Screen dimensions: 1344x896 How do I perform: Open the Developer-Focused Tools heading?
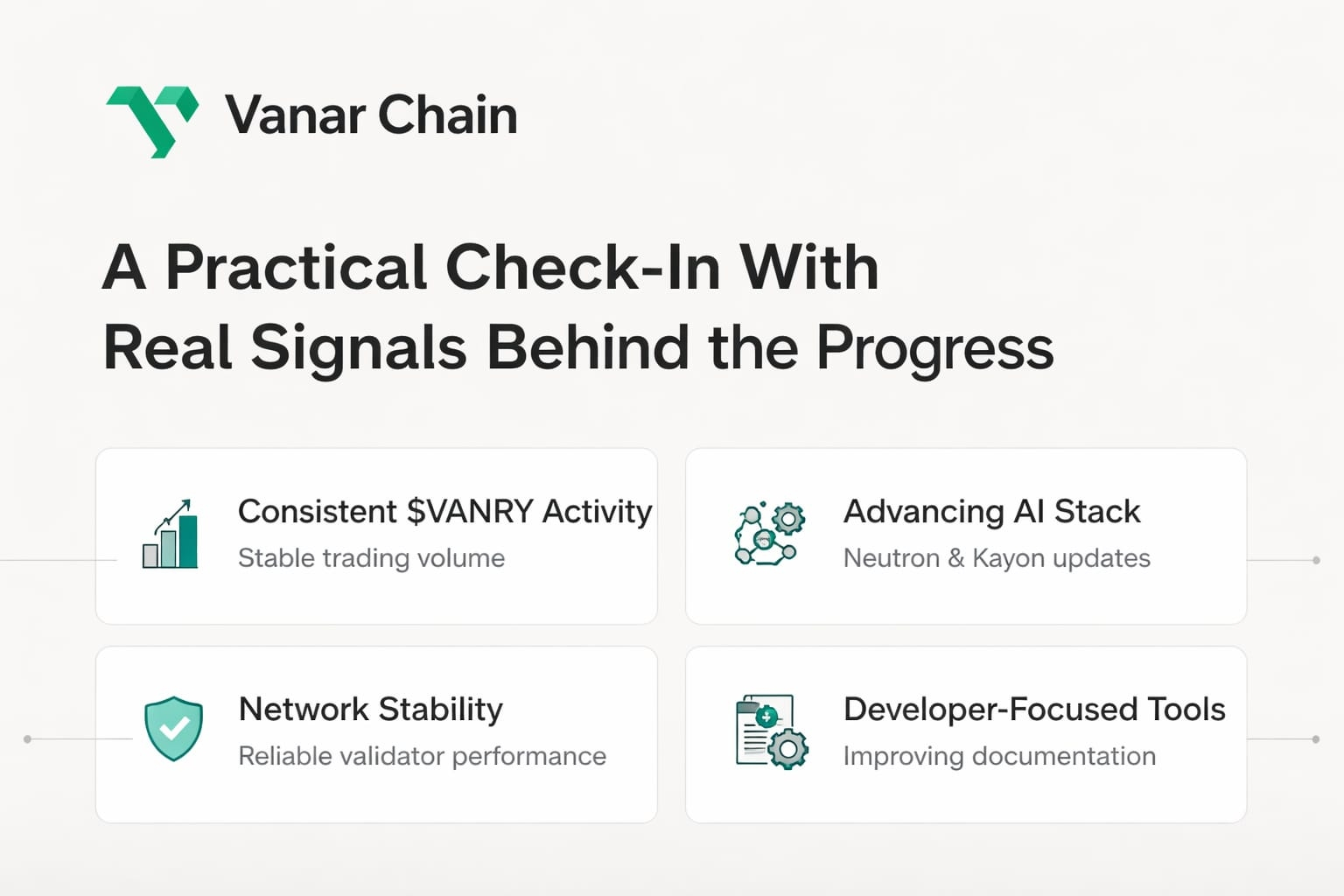point(1033,709)
